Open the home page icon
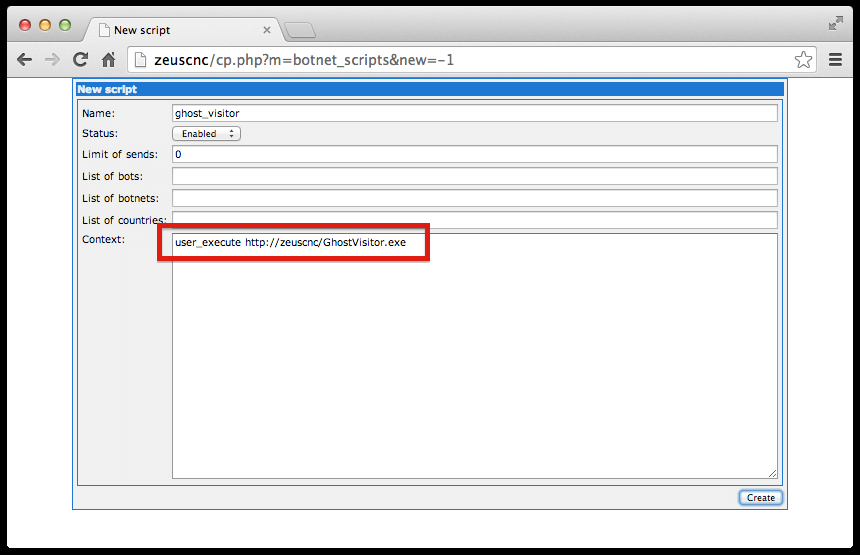This screenshot has width=860, height=555. tap(109, 60)
